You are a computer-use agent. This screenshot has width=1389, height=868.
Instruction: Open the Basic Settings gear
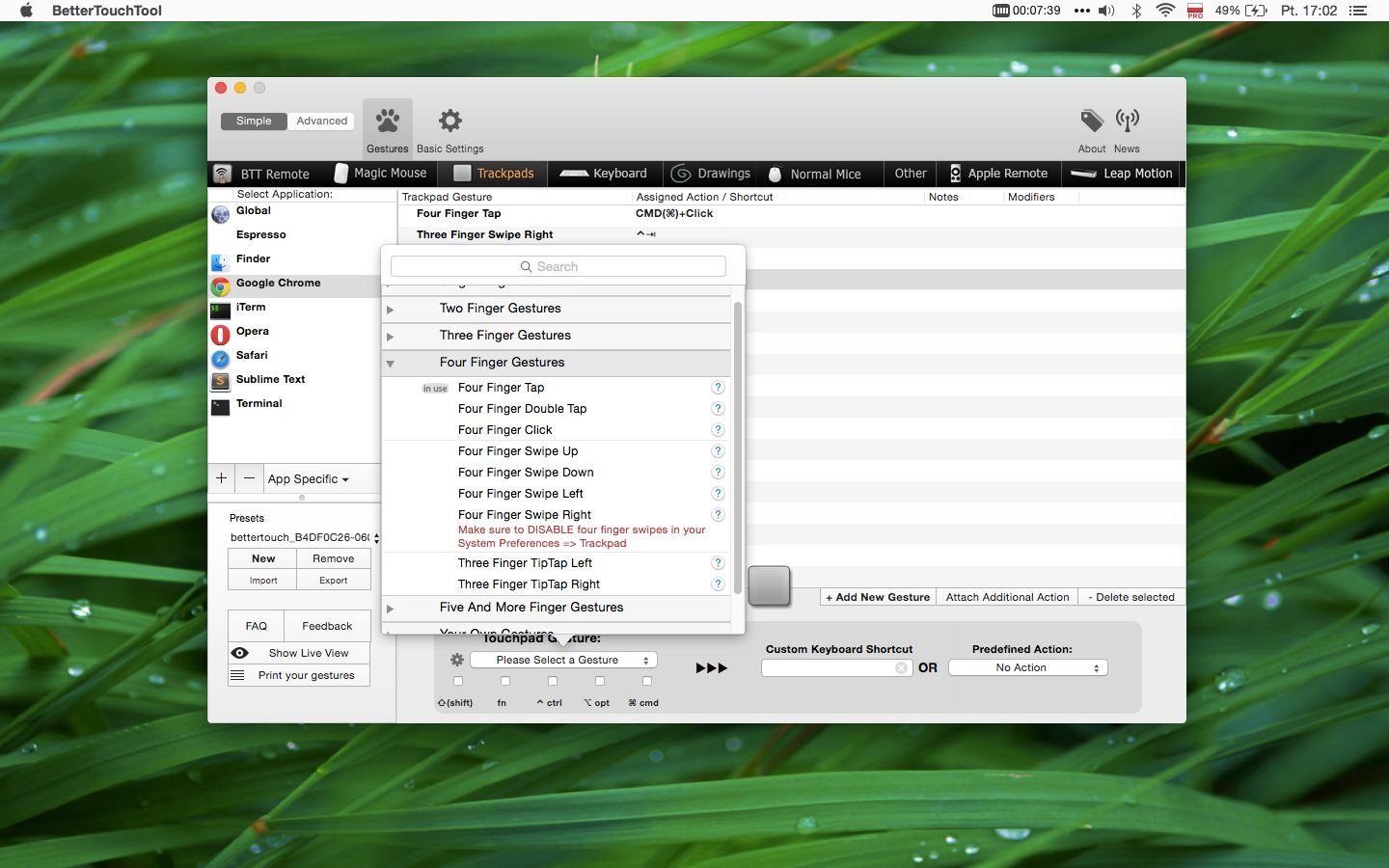click(449, 127)
